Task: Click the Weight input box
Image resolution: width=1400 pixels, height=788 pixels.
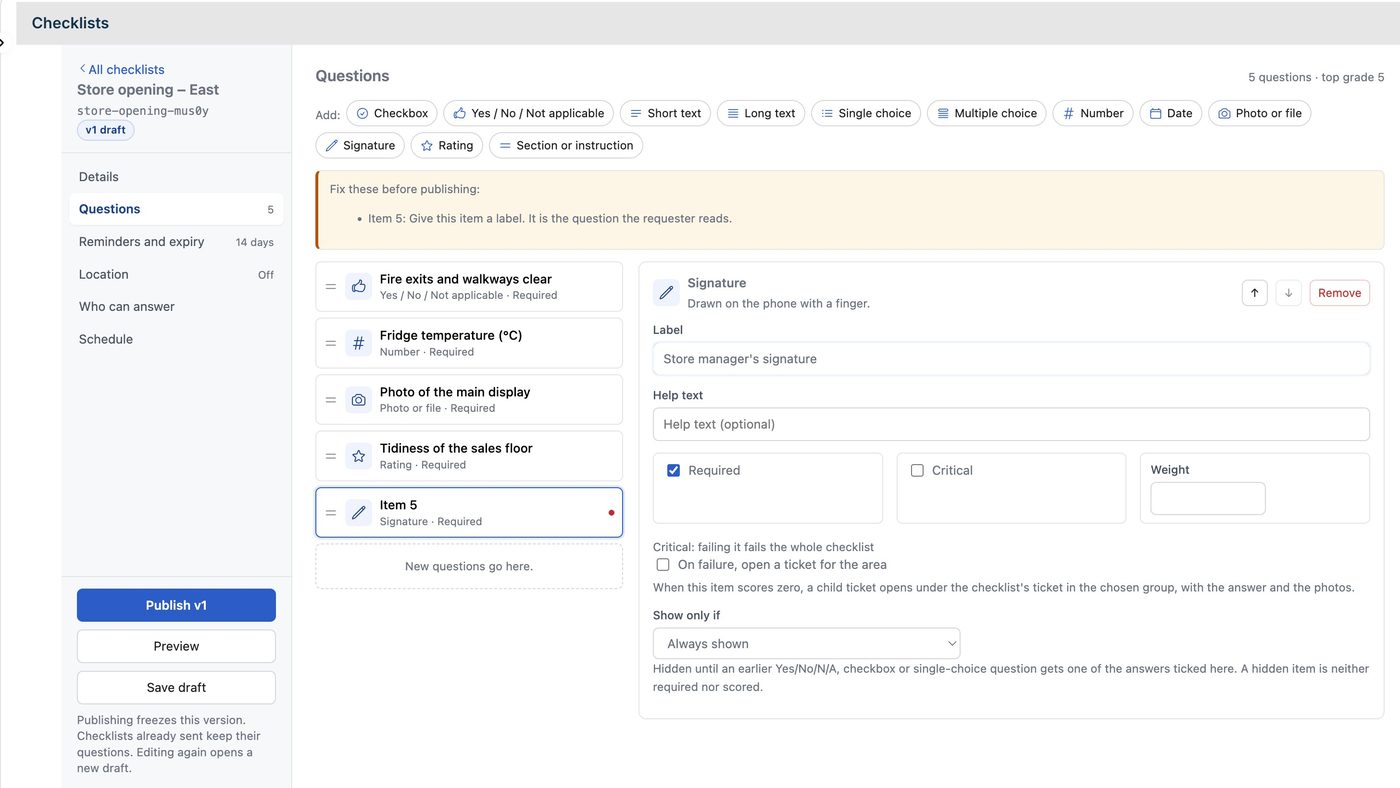Action: coord(1208,498)
